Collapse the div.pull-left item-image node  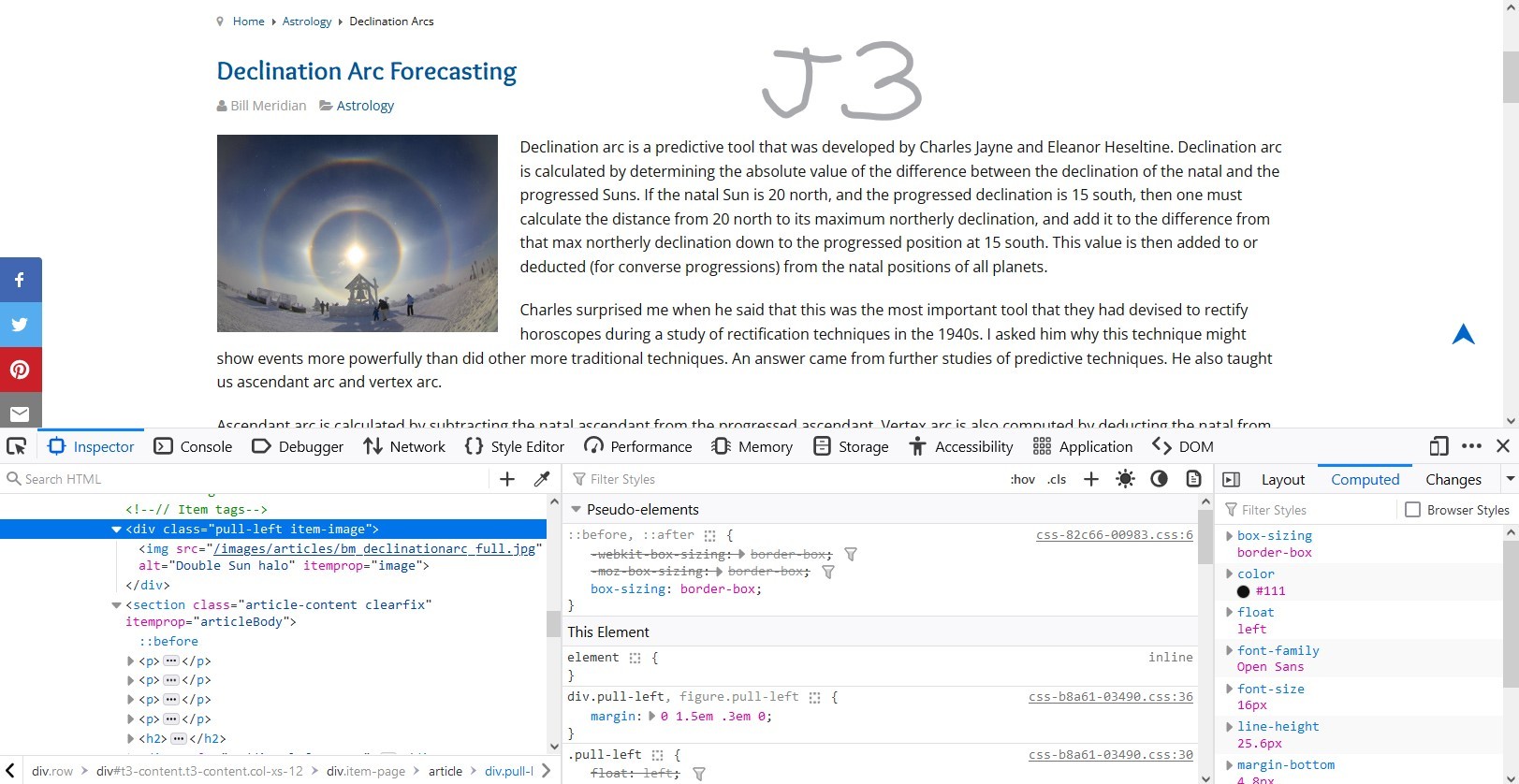pos(116,530)
